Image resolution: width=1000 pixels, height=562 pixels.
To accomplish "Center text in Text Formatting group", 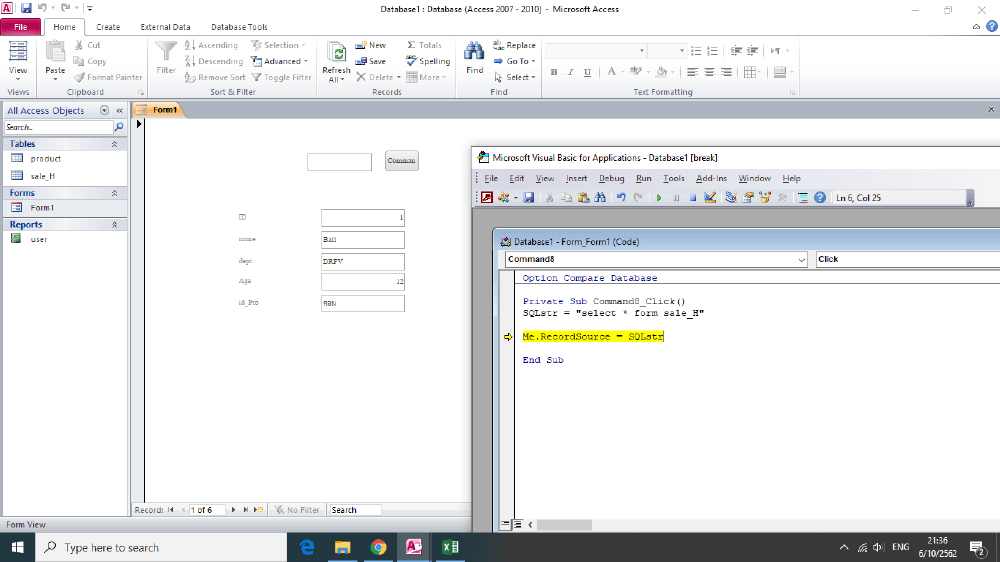I will click(709, 72).
